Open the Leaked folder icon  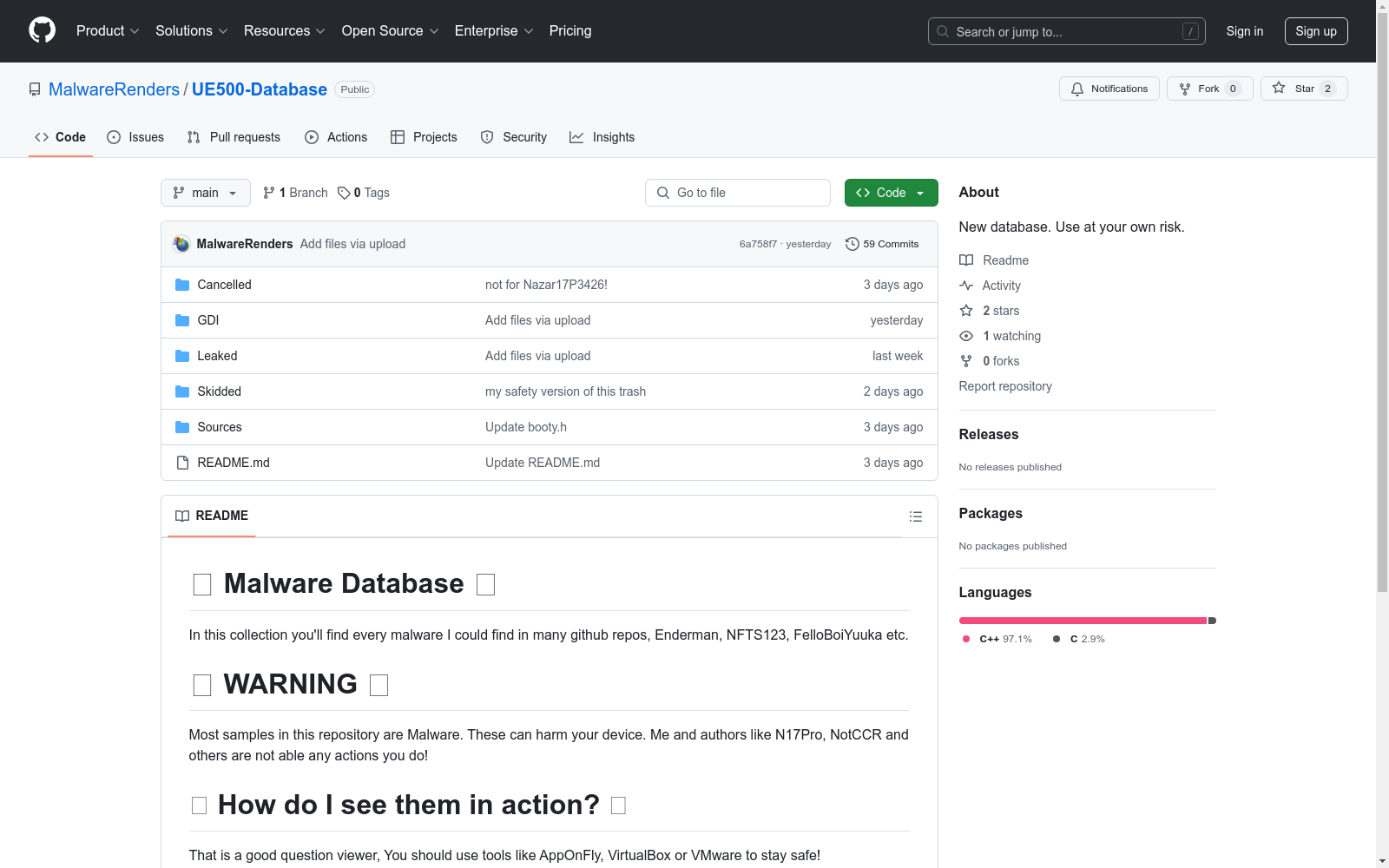[x=182, y=356]
